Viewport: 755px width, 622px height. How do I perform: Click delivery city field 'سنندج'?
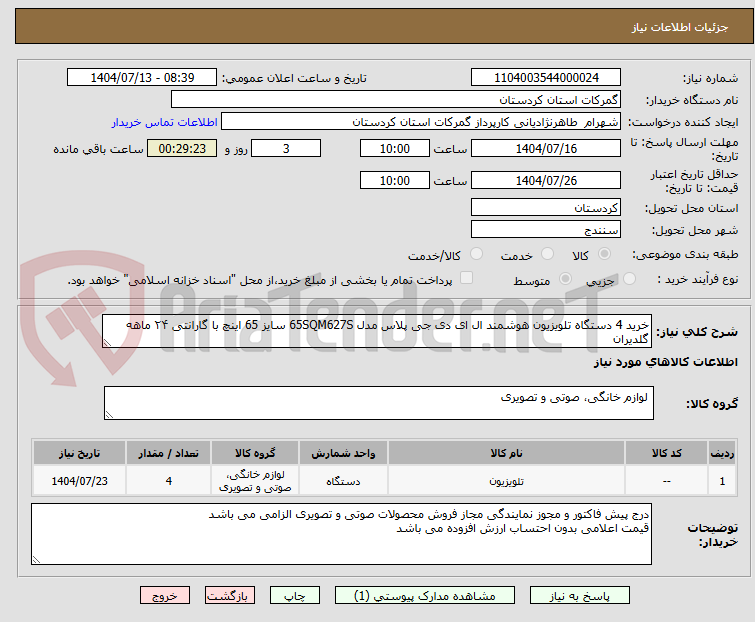click(x=546, y=230)
